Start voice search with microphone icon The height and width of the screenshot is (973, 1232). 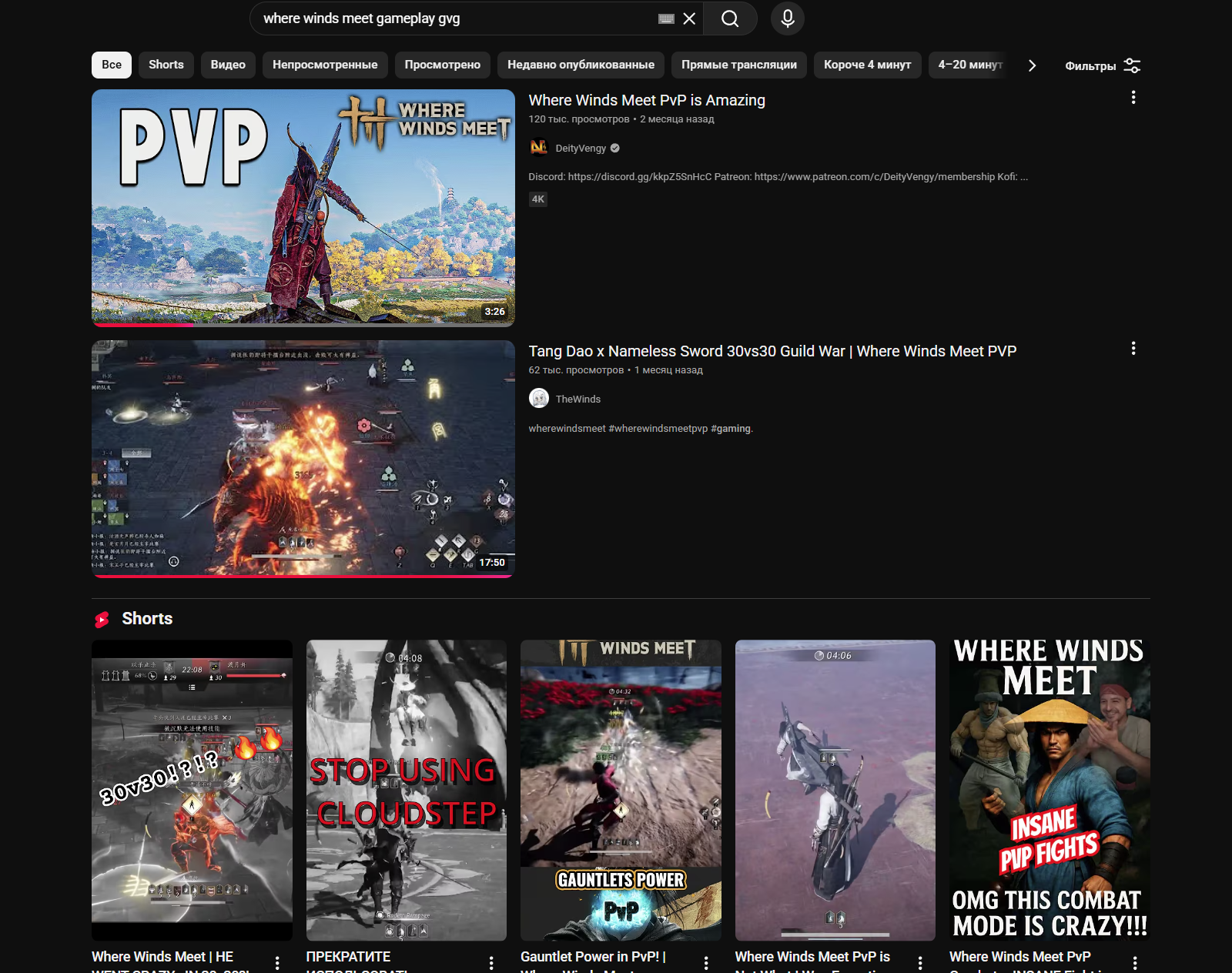[x=788, y=18]
